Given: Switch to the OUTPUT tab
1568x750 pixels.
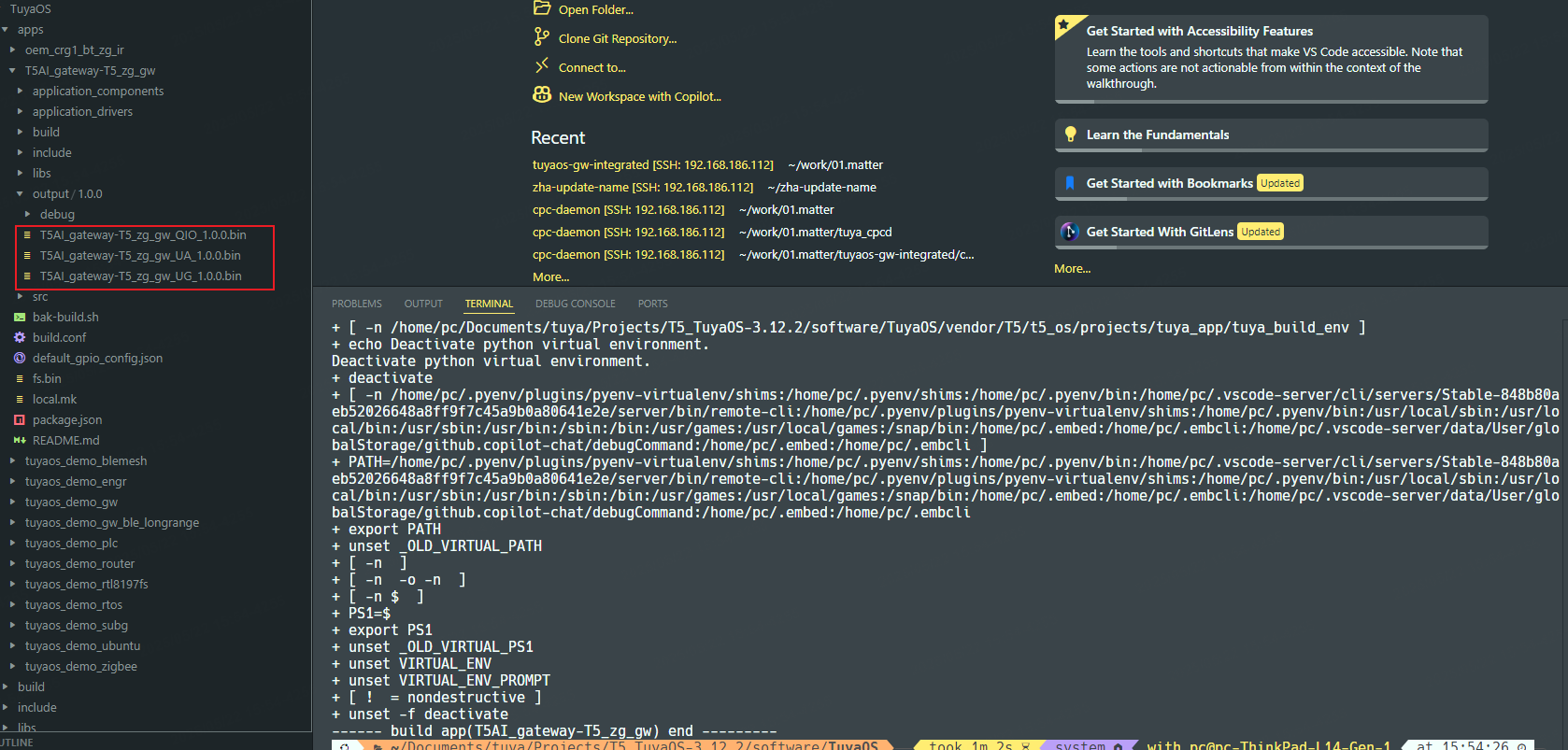Looking at the screenshot, I should [423, 304].
